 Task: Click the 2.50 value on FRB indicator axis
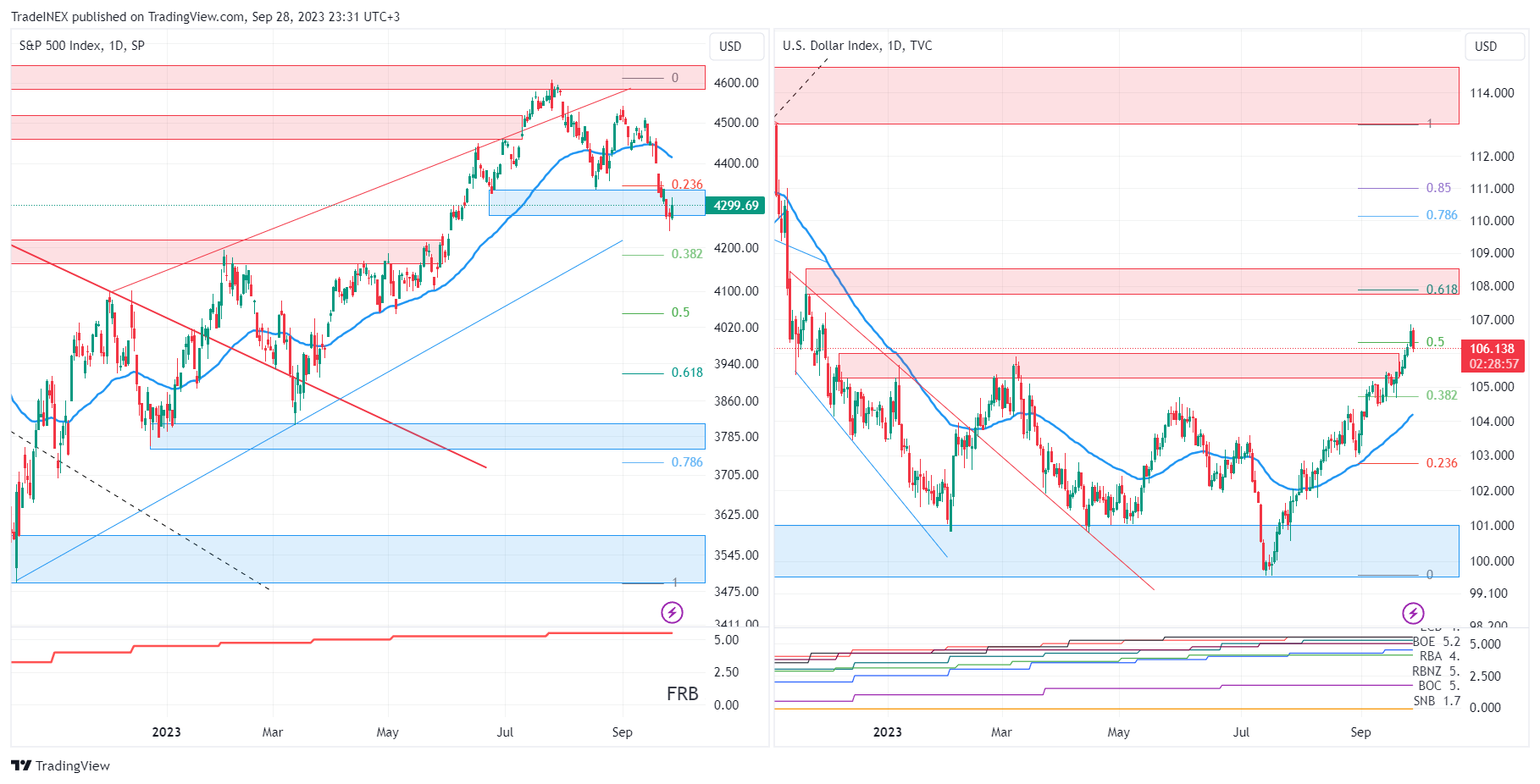(727, 672)
